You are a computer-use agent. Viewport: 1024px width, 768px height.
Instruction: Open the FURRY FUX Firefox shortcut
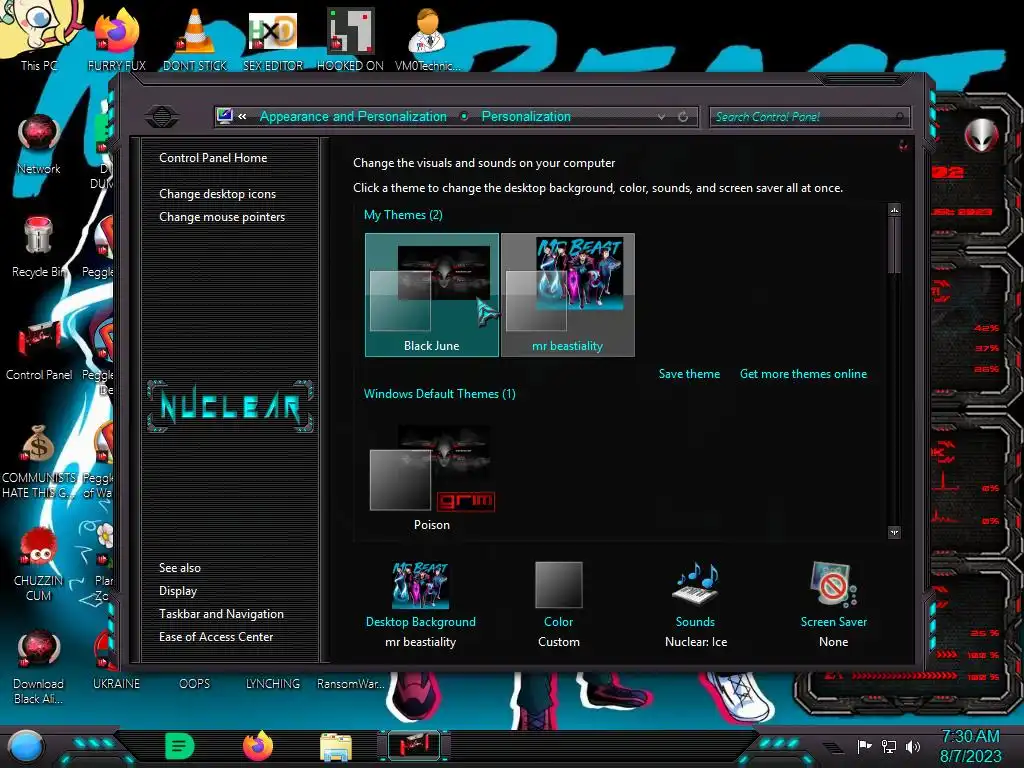click(116, 38)
